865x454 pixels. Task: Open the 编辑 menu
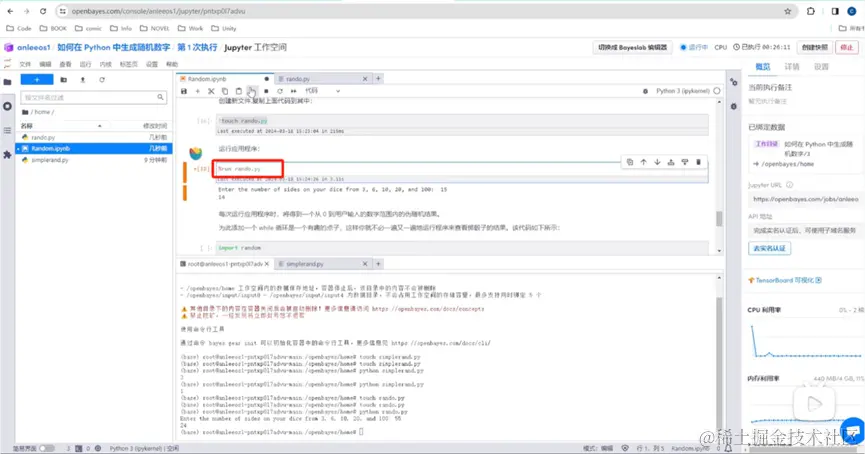(x=45, y=65)
